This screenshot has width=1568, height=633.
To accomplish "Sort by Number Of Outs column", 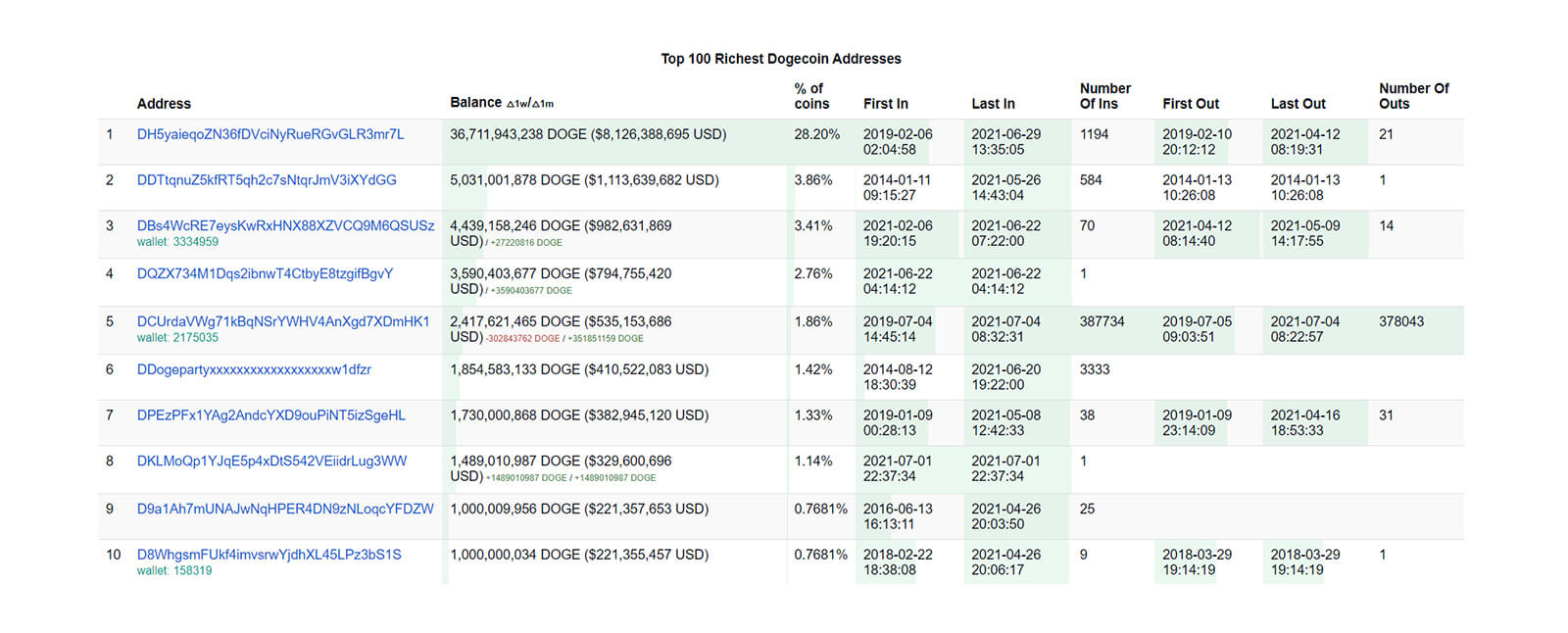I will coord(1413,96).
